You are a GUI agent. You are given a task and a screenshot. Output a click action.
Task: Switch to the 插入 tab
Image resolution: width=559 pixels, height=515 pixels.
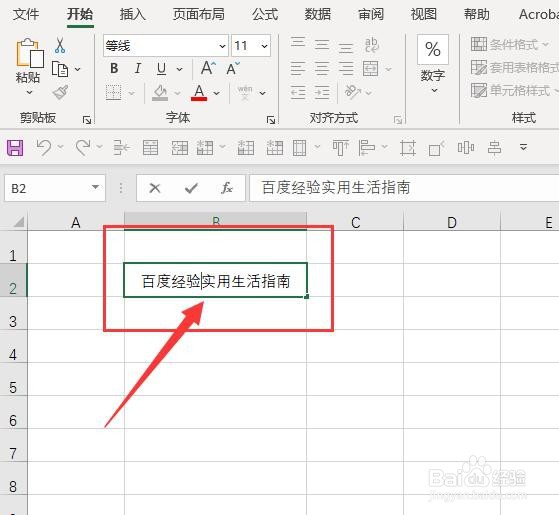pyautogui.click(x=132, y=14)
